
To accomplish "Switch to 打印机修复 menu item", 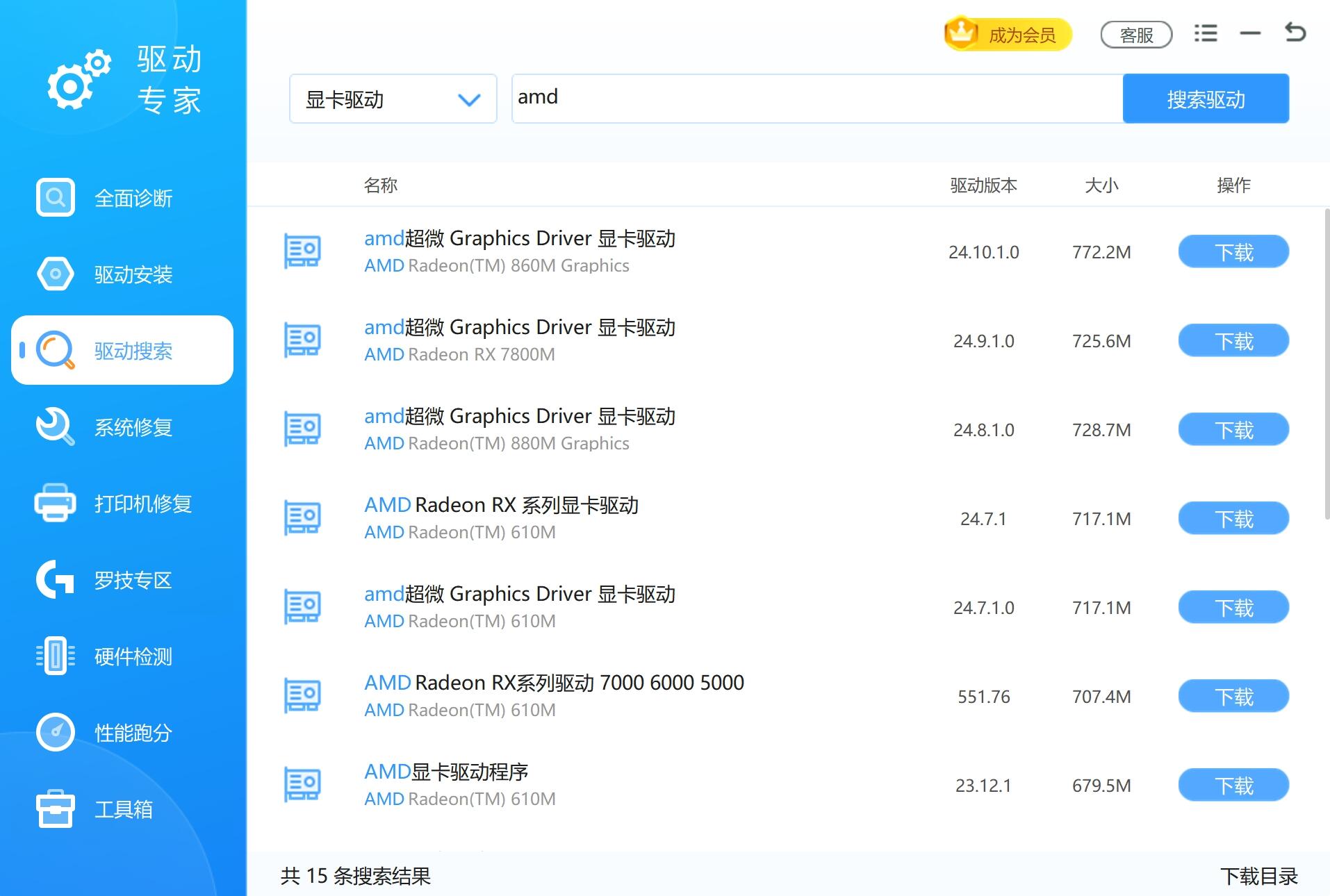I will (122, 503).
